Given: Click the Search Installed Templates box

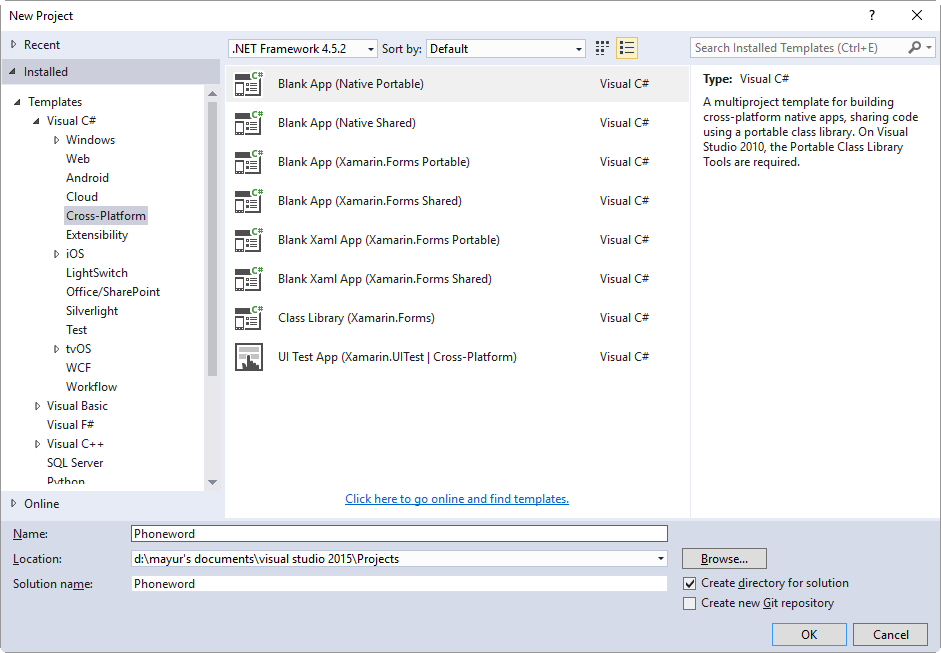Looking at the screenshot, I should tap(799, 47).
